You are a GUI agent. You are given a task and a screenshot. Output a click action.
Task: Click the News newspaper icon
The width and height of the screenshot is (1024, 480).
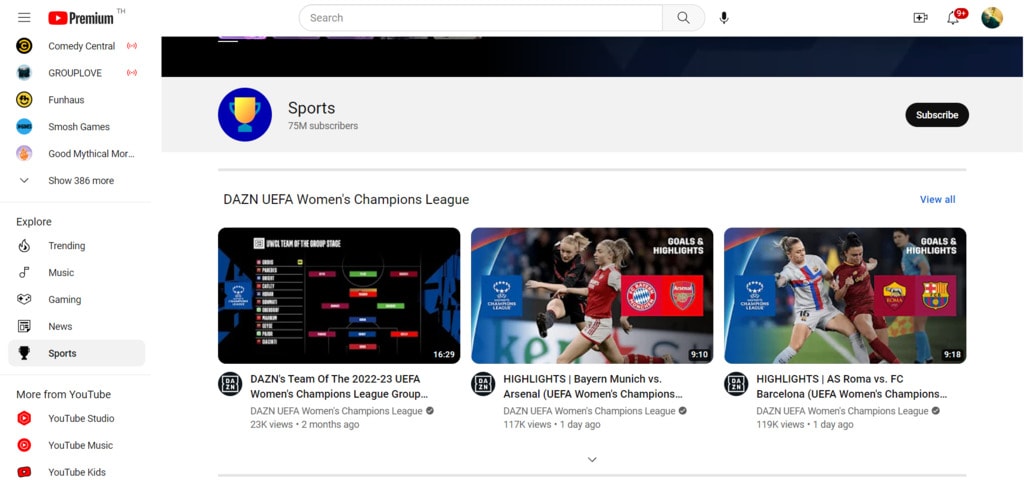pyautogui.click(x=24, y=326)
